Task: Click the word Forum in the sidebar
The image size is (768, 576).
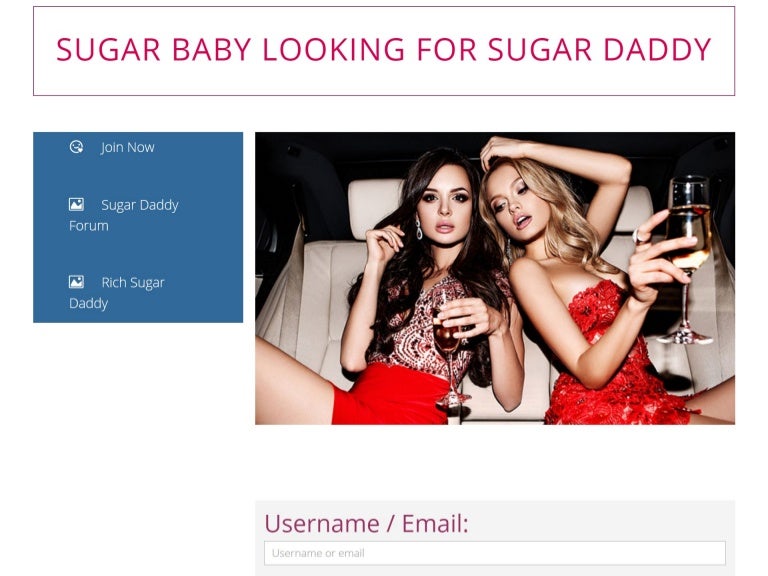Action: (89, 226)
